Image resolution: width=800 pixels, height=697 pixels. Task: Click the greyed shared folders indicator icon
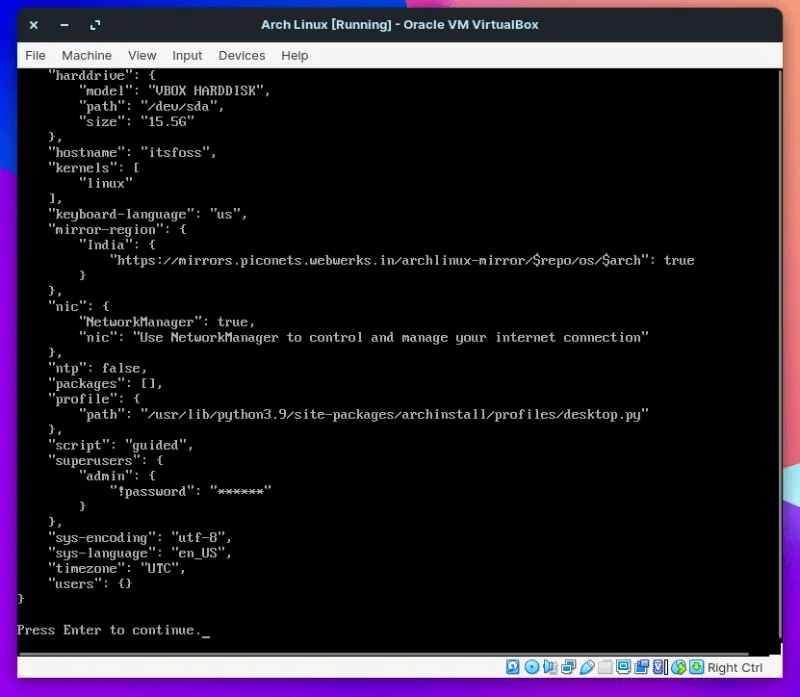605,667
